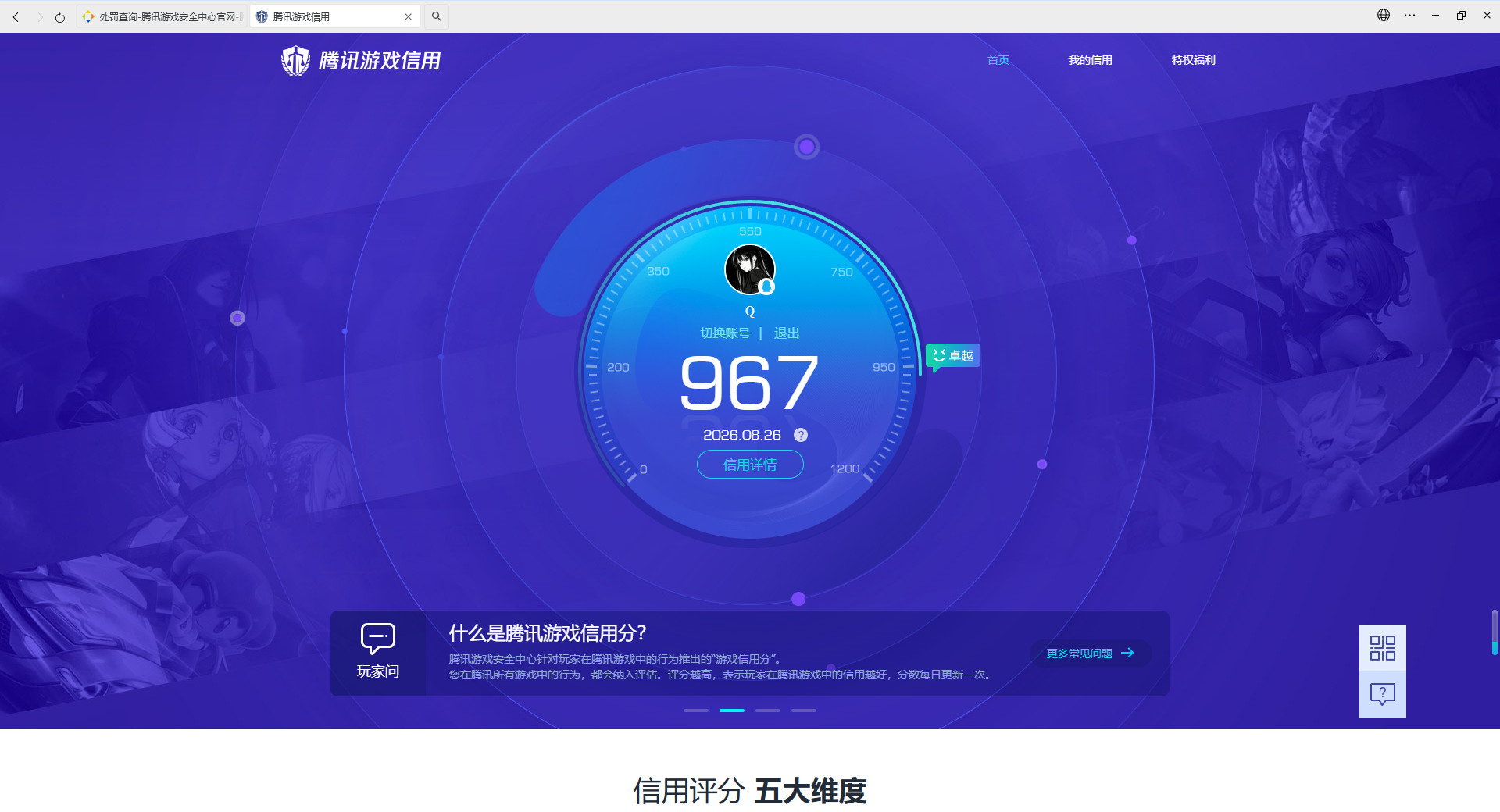
Task: Click the question mark beside the date
Action: [801, 435]
